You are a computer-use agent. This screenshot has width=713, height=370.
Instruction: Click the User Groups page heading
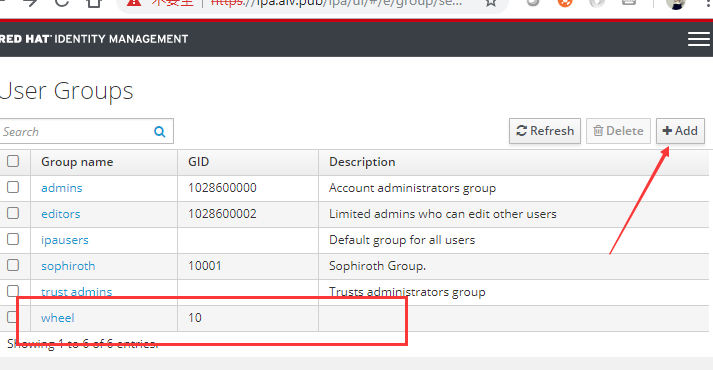pos(66,91)
